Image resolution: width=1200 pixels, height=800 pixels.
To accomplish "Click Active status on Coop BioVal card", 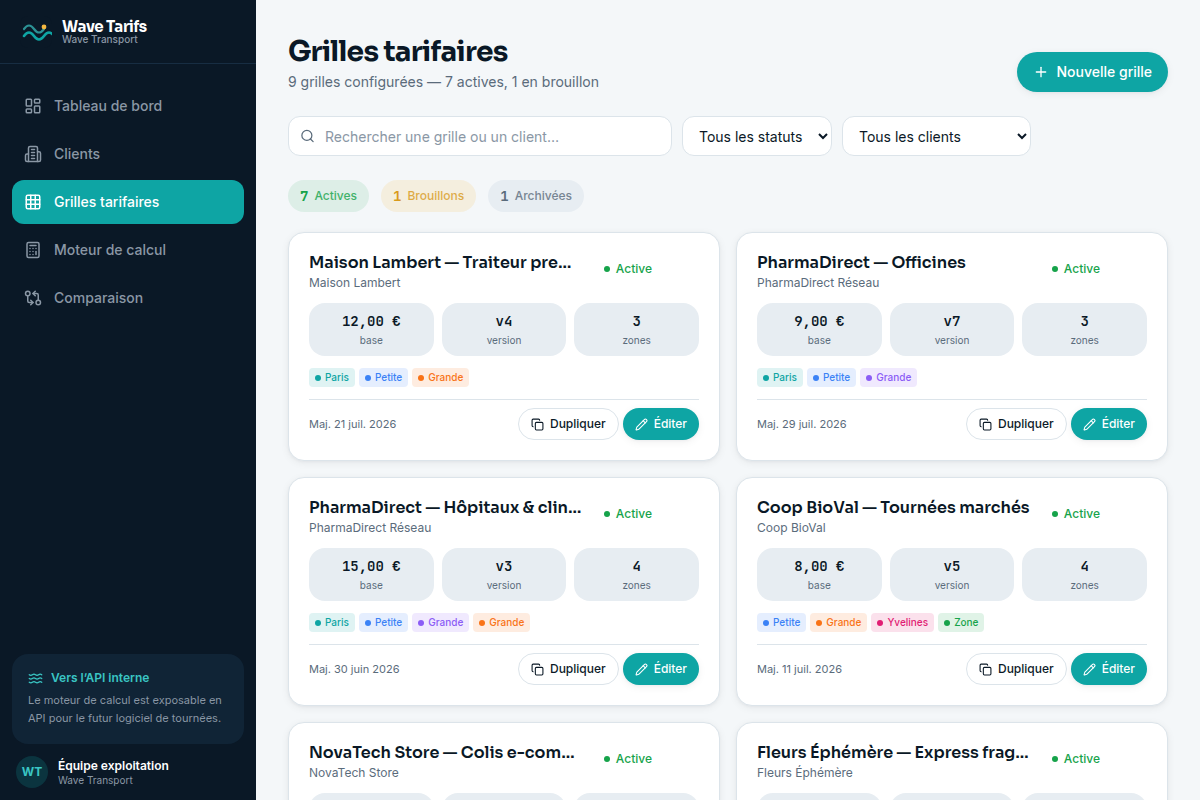I will point(1076,514).
